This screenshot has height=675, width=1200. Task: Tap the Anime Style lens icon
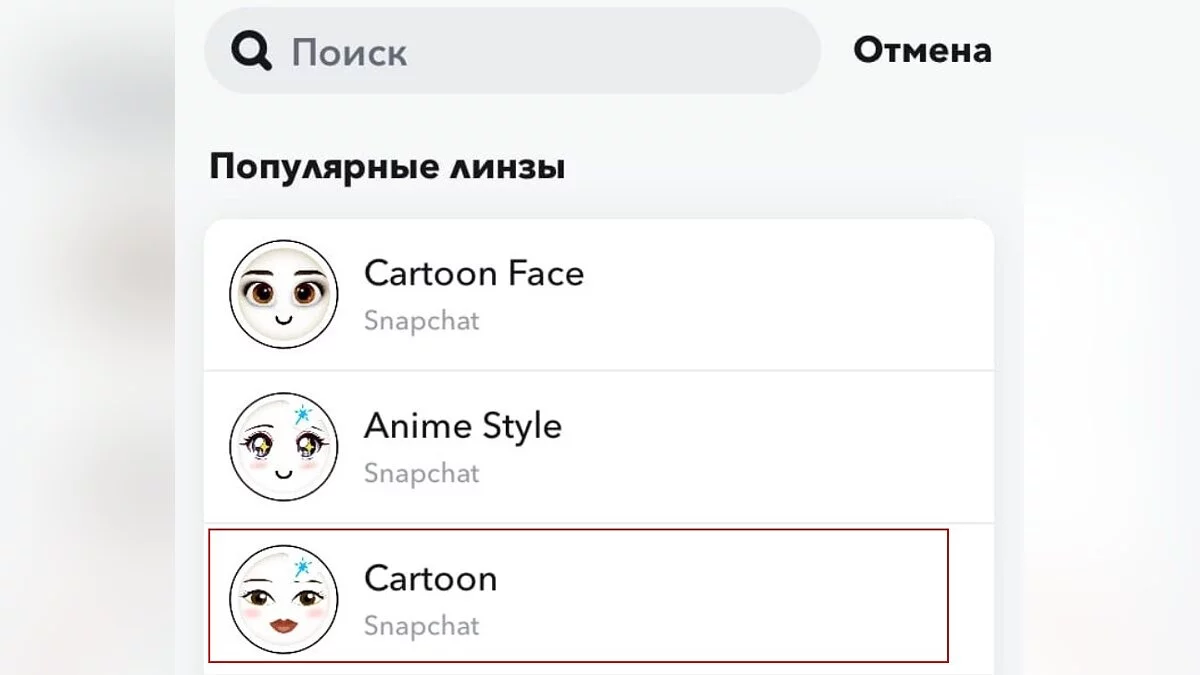(284, 446)
